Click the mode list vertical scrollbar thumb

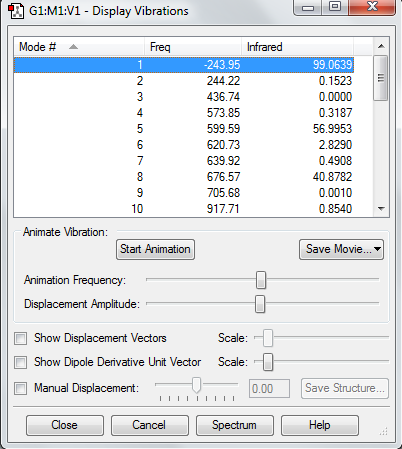(x=381, y=78)
